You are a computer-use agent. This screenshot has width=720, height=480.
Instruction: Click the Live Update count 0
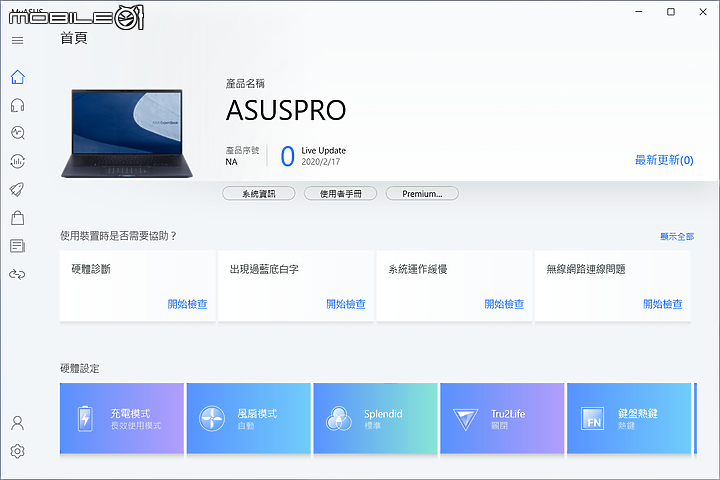coord(287,156)
